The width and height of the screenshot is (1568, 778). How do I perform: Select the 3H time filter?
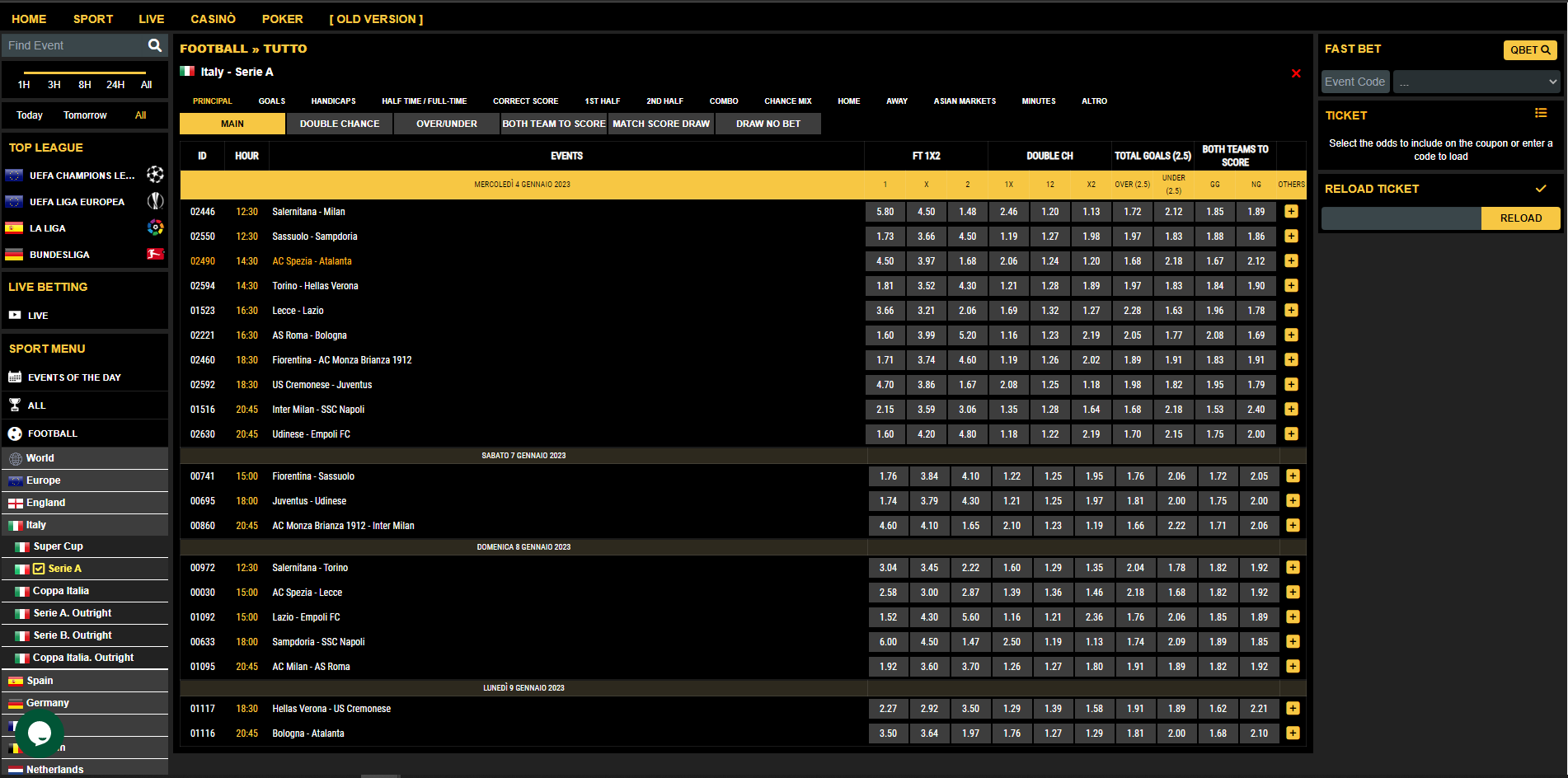point(54,85)
